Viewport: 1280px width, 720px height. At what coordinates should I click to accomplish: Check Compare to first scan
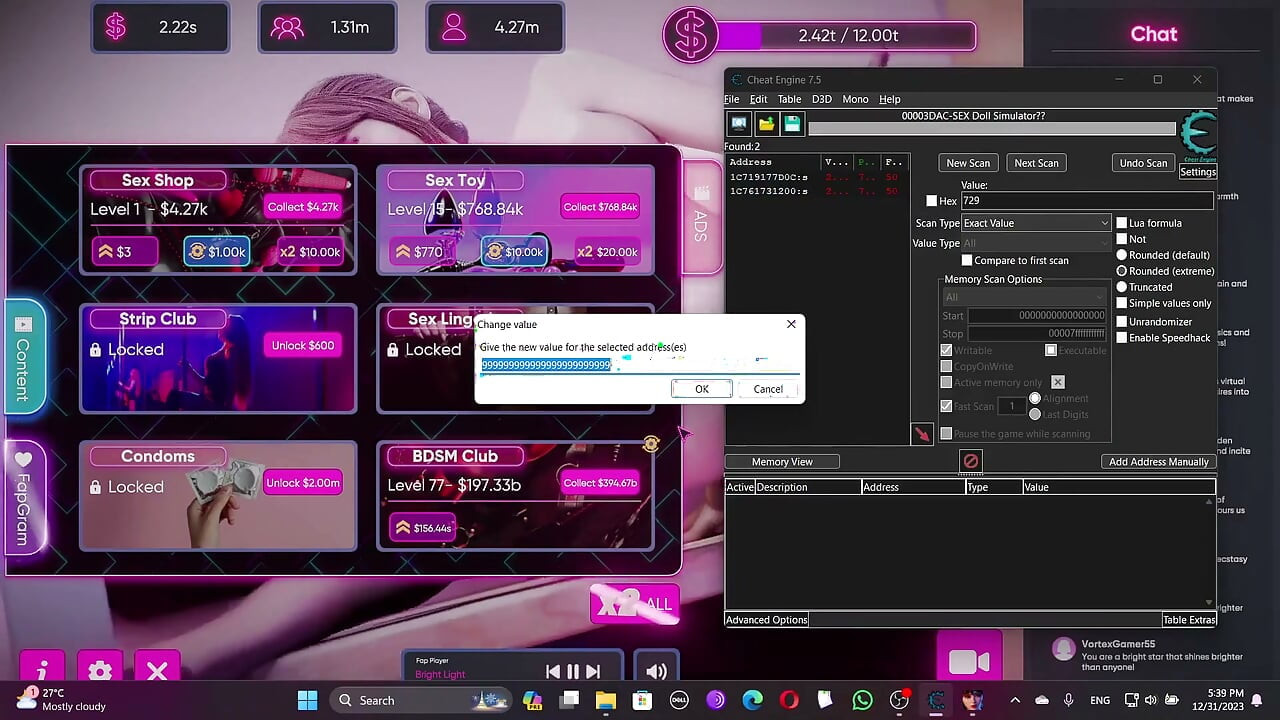pyautogui.click(x=967, y=260)
